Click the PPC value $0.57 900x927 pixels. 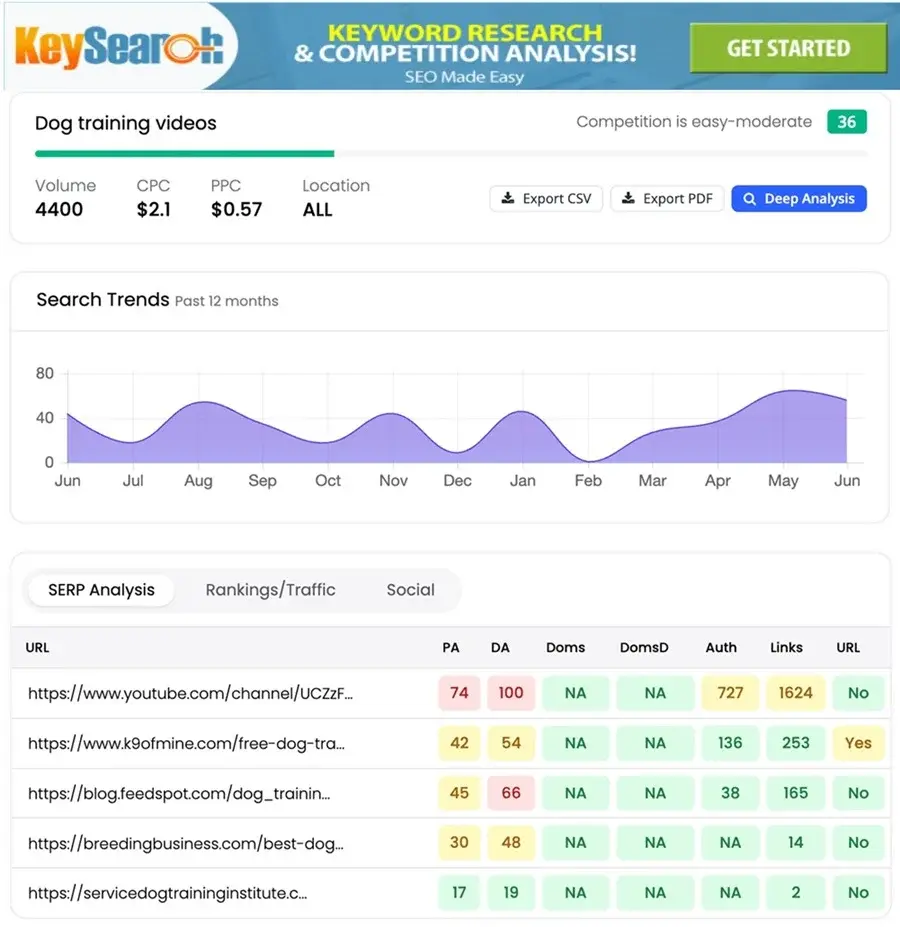(x=236, y=209)
